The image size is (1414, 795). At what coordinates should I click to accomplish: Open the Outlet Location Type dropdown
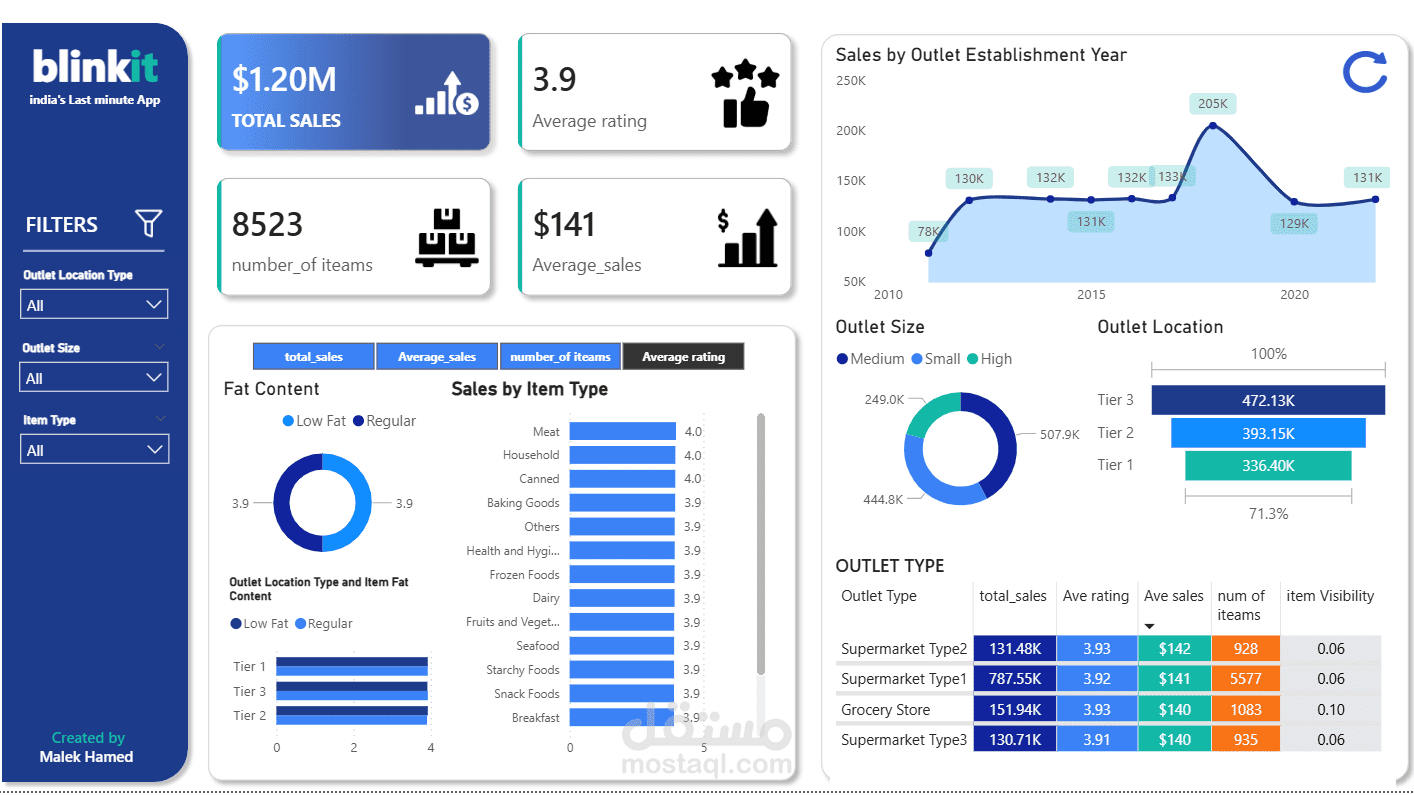(94, 303)
